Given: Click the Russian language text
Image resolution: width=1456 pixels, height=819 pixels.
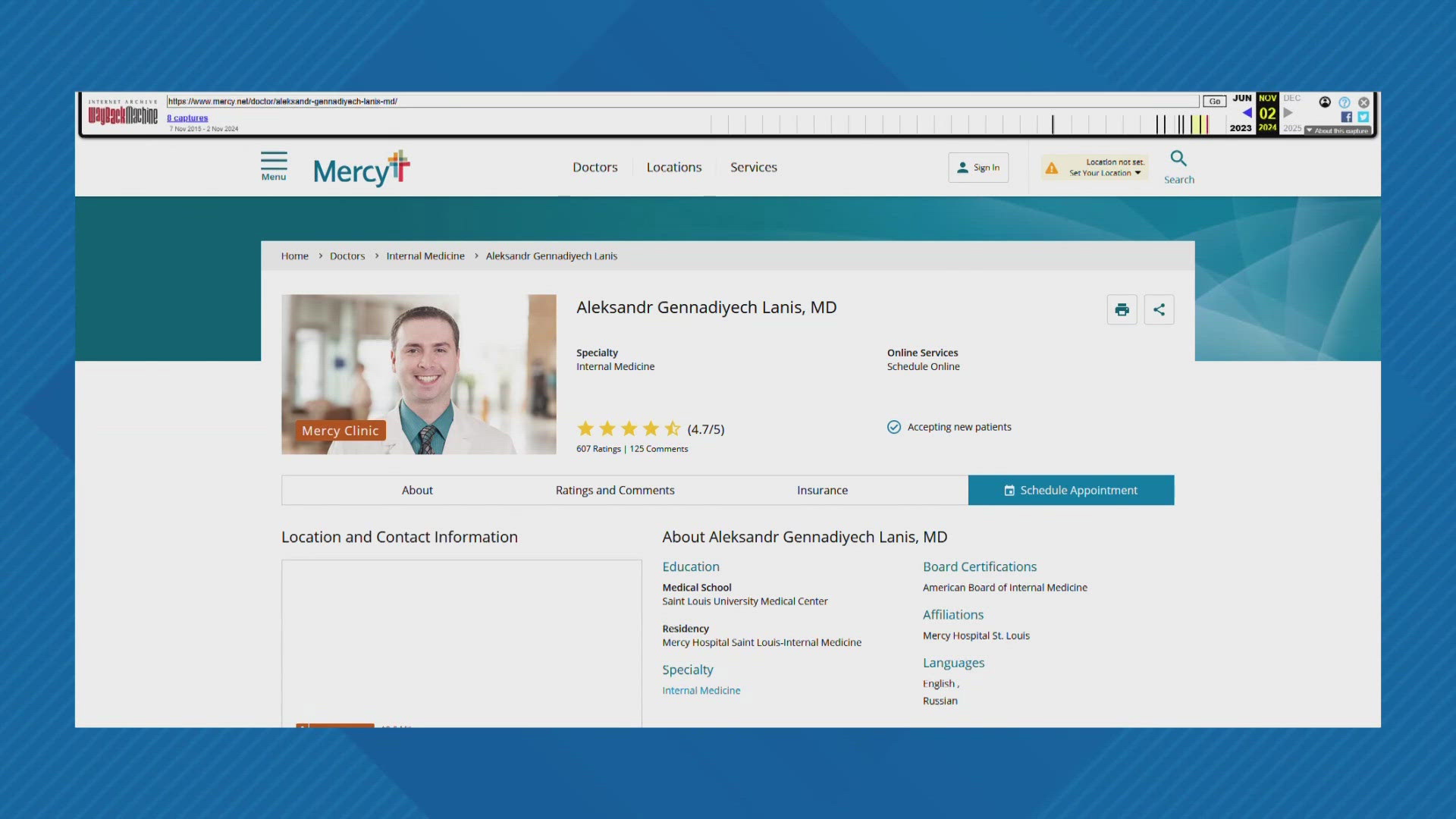Looking at the screenshot, I should tap(940, 701).
